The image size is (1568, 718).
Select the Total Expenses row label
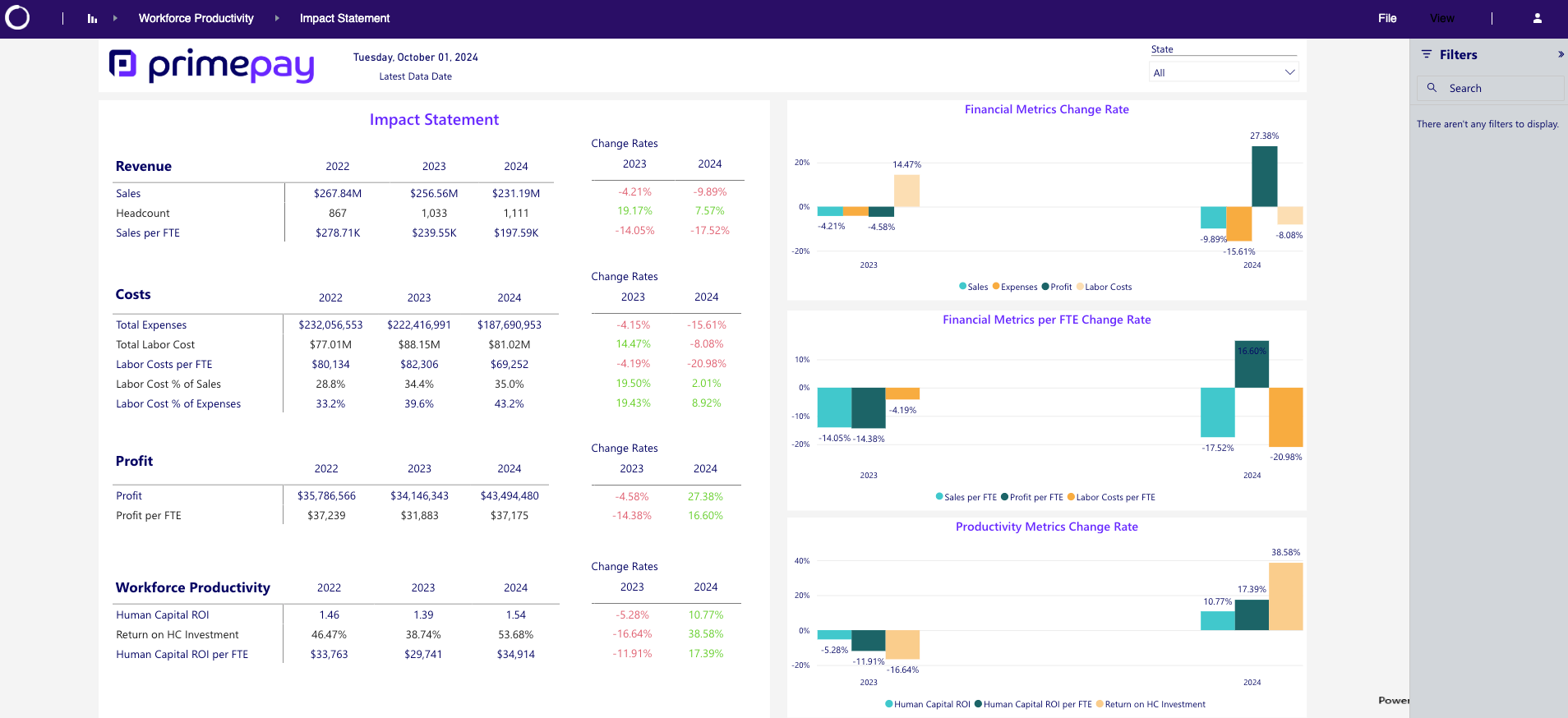pyautogui.click(x=151, y=324)
